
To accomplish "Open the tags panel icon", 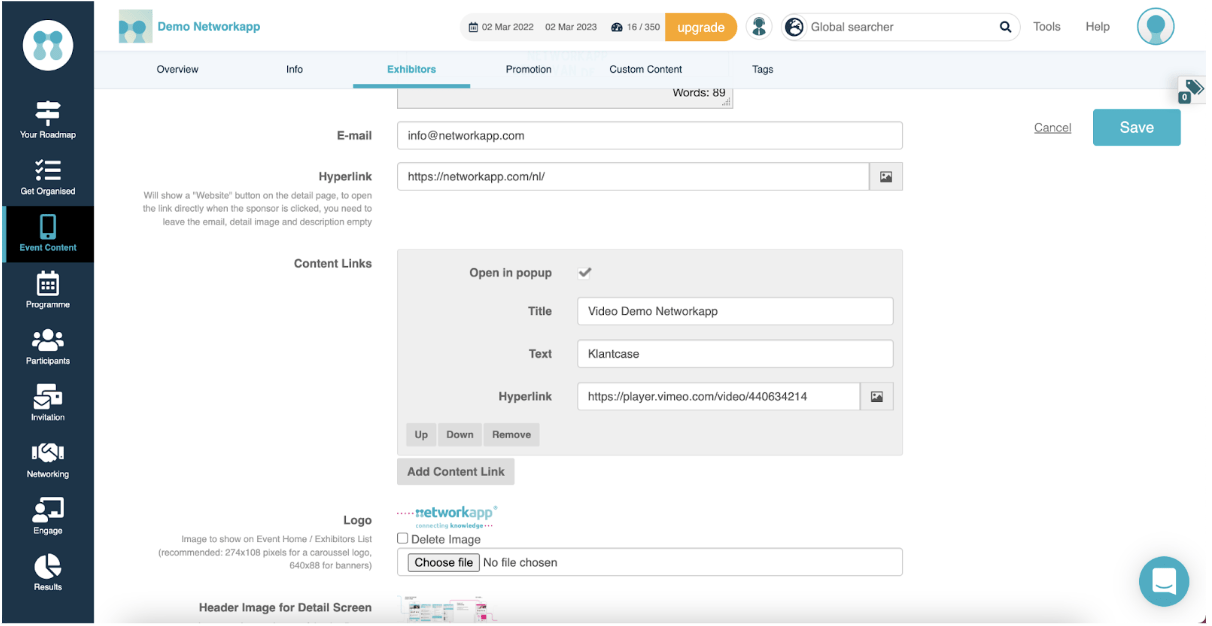I will (1192, 90).
